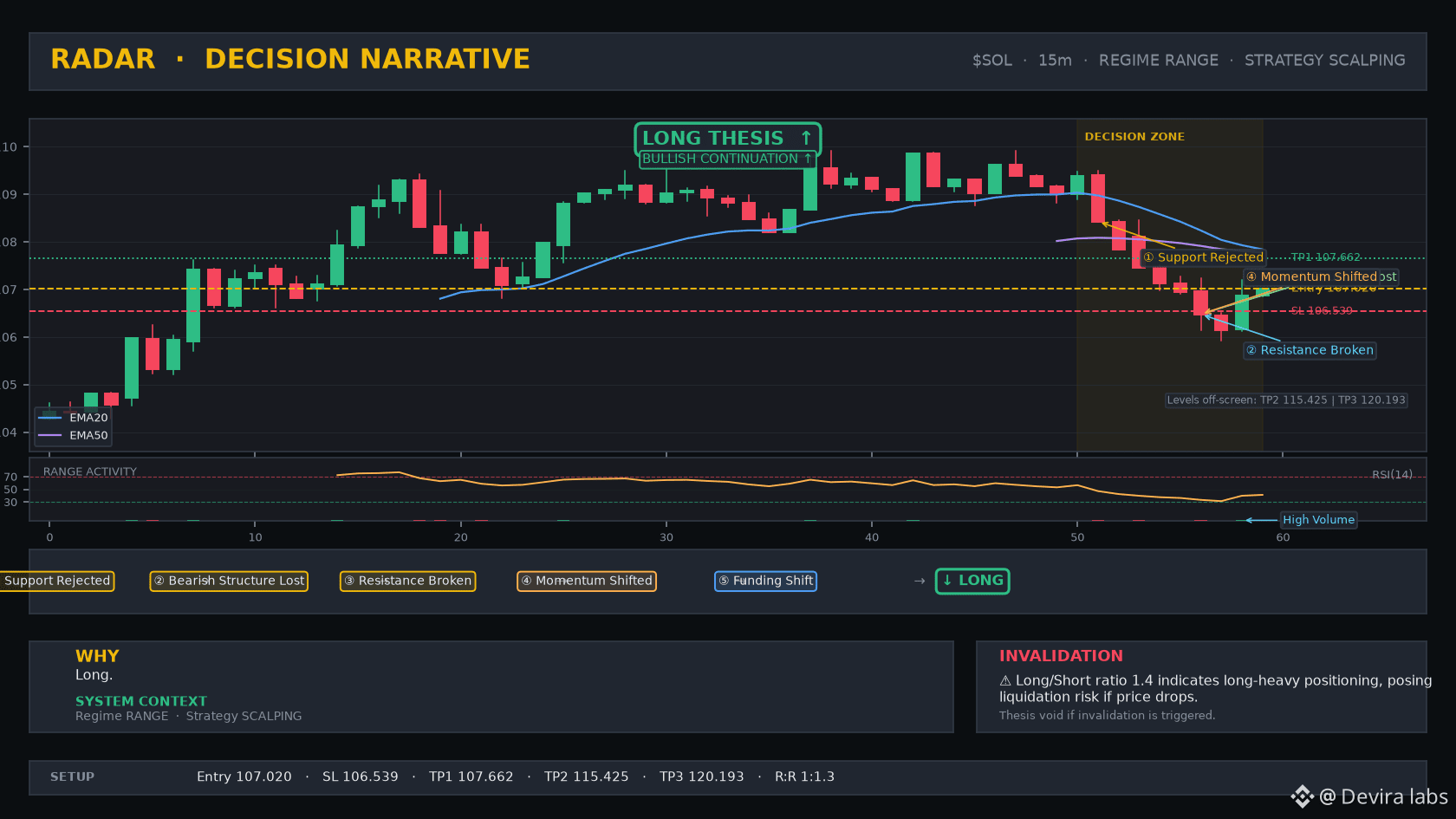
Task: Select the ↓ LONG decision chip
Action: point(972,581)
